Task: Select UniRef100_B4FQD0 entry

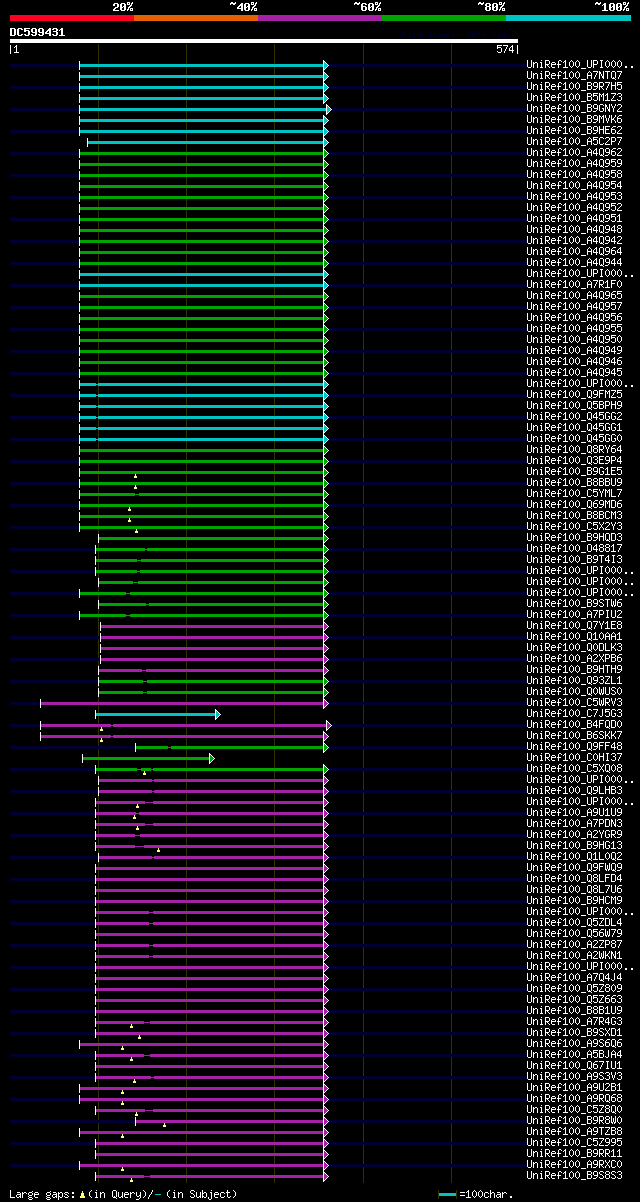Action: 574,724
